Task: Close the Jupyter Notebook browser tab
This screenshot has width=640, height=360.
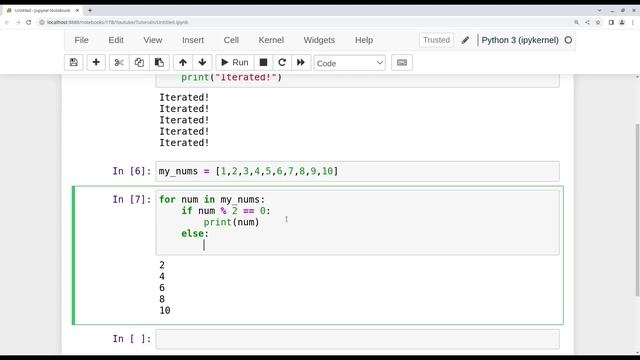Action: click(77, 10)
